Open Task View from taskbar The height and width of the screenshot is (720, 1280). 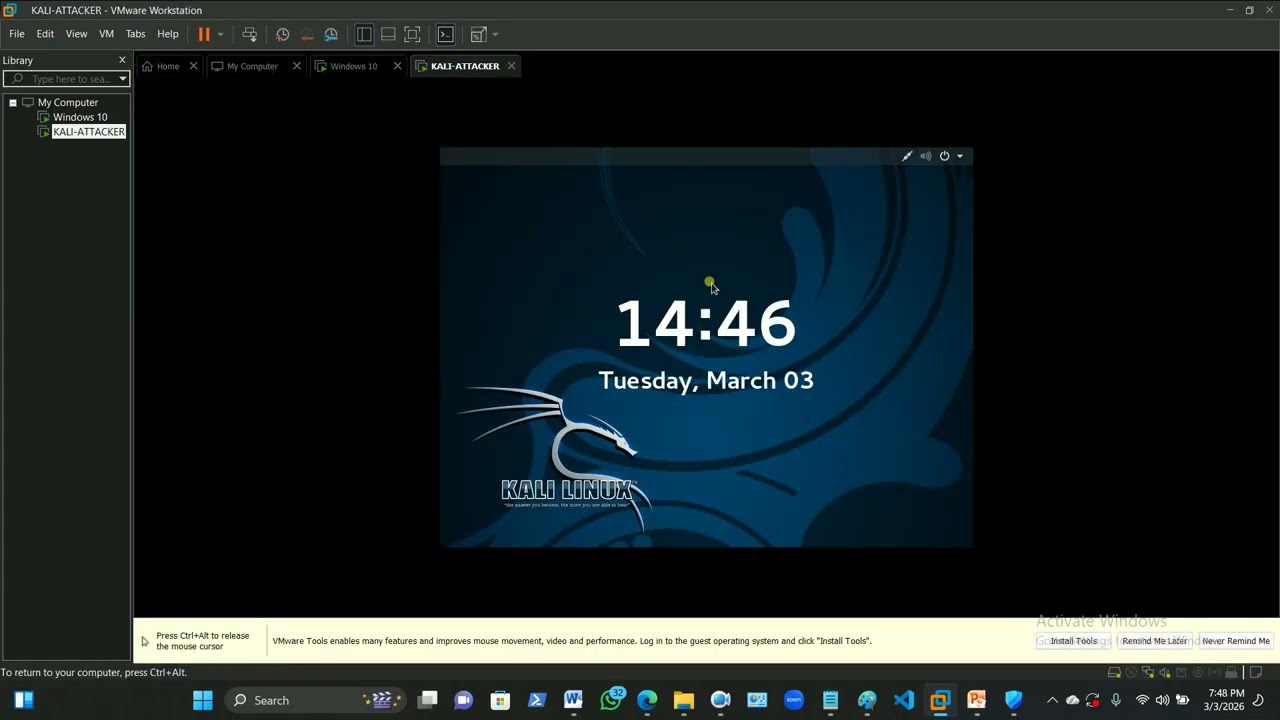tap(427, 700)
